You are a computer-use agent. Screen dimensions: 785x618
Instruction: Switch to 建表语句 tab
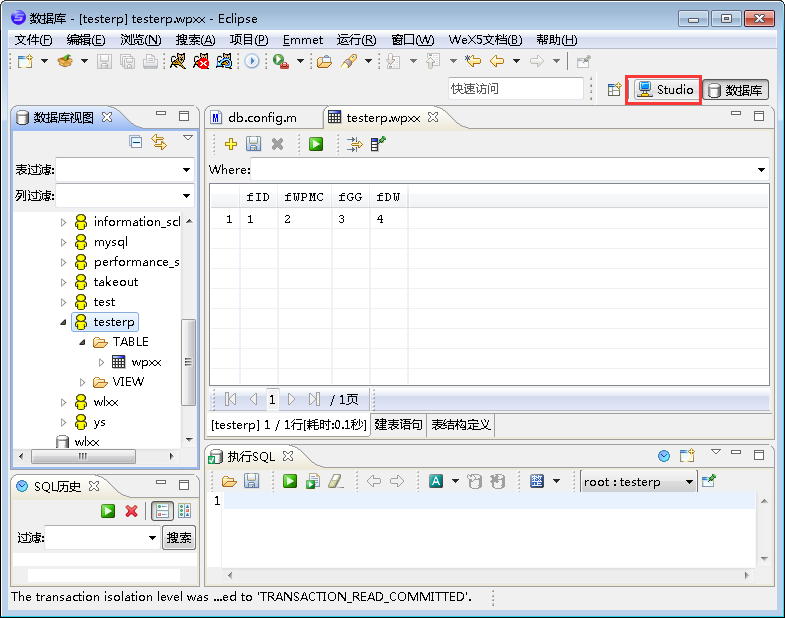399,425
